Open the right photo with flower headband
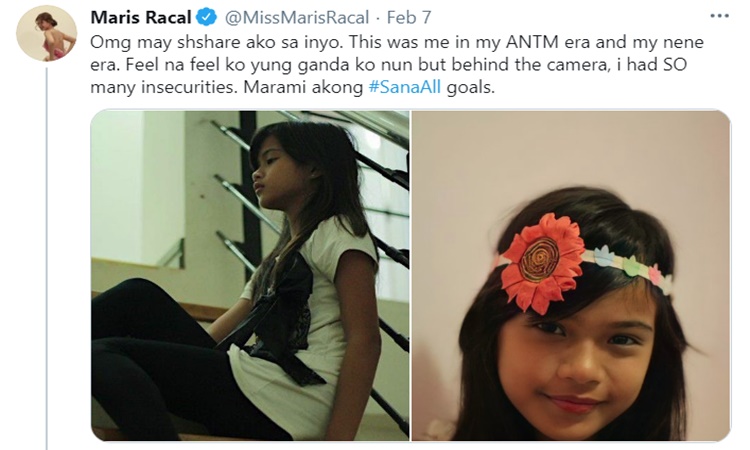 tap(571, 275)
